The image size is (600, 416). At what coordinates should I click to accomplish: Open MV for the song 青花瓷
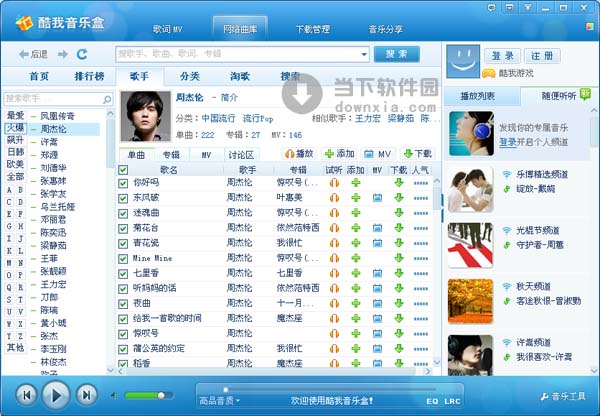(377, 243)
